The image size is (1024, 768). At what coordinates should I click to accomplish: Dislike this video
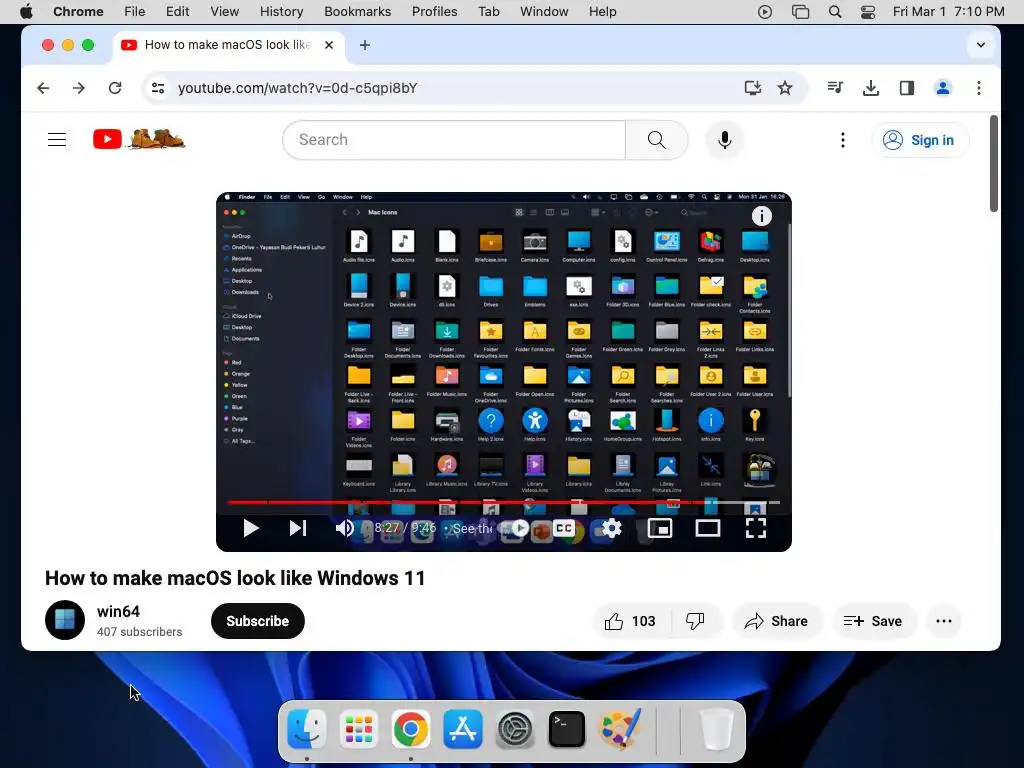[x=696, y=621]
